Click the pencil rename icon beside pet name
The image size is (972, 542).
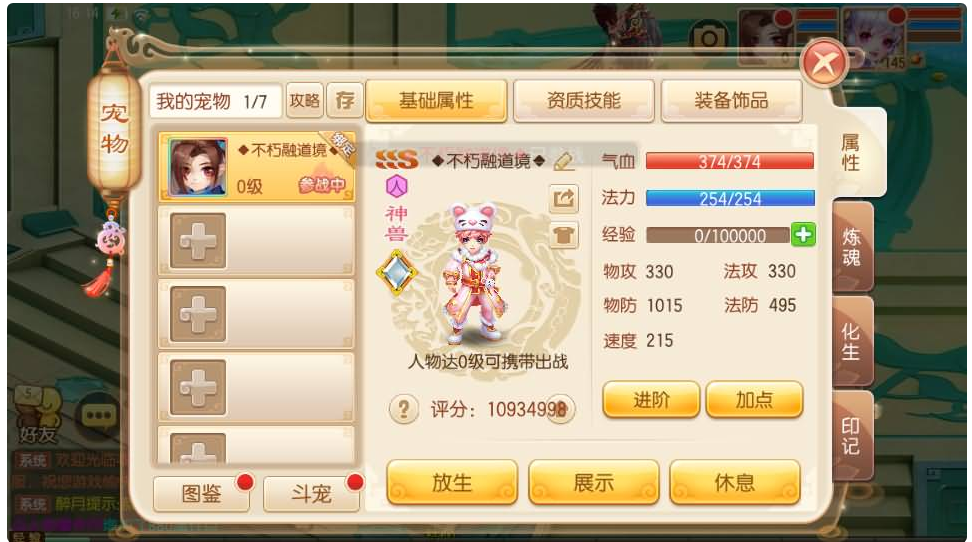point(563,161)
